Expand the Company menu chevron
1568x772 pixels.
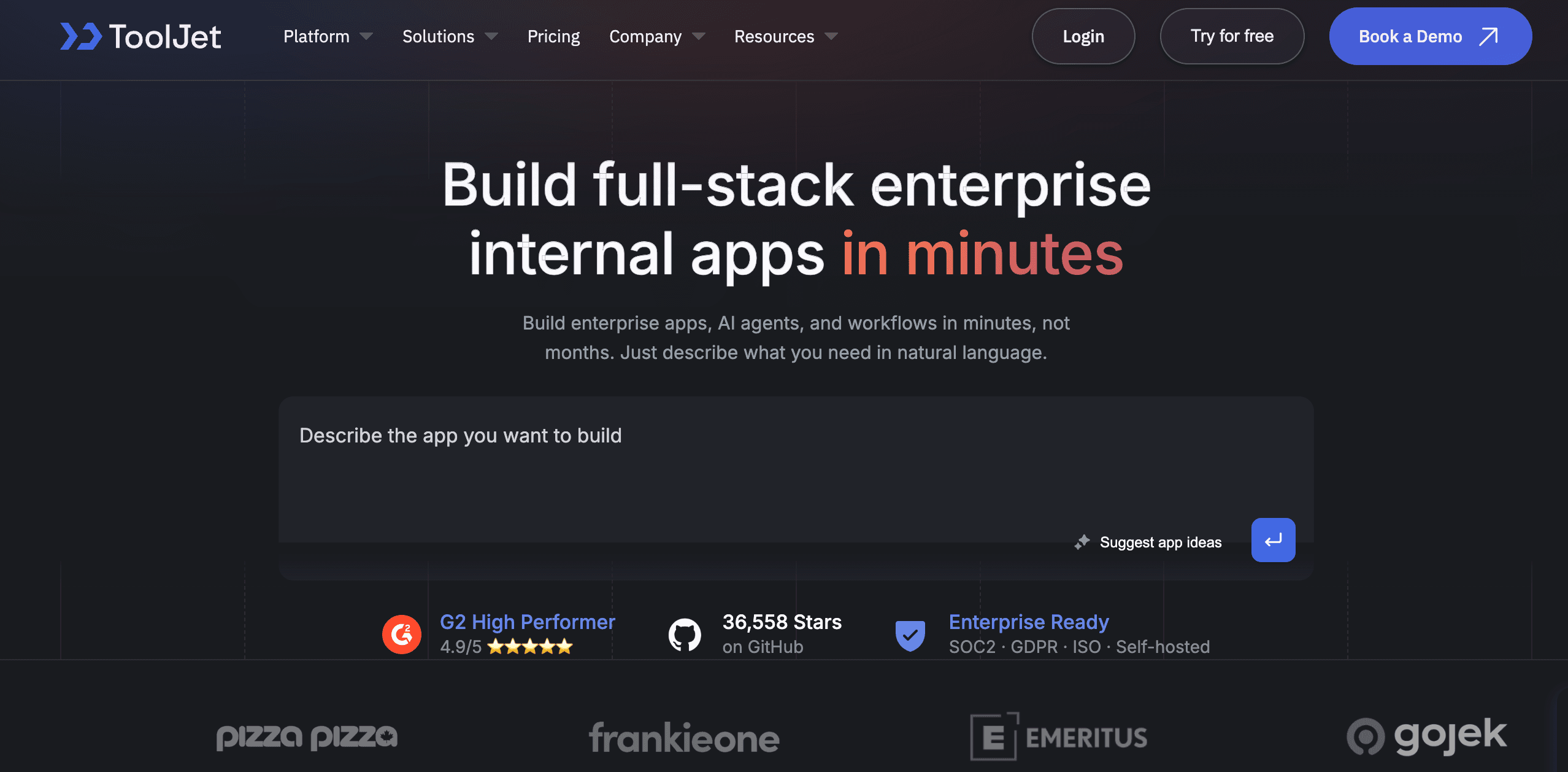(x=699, y=37)
